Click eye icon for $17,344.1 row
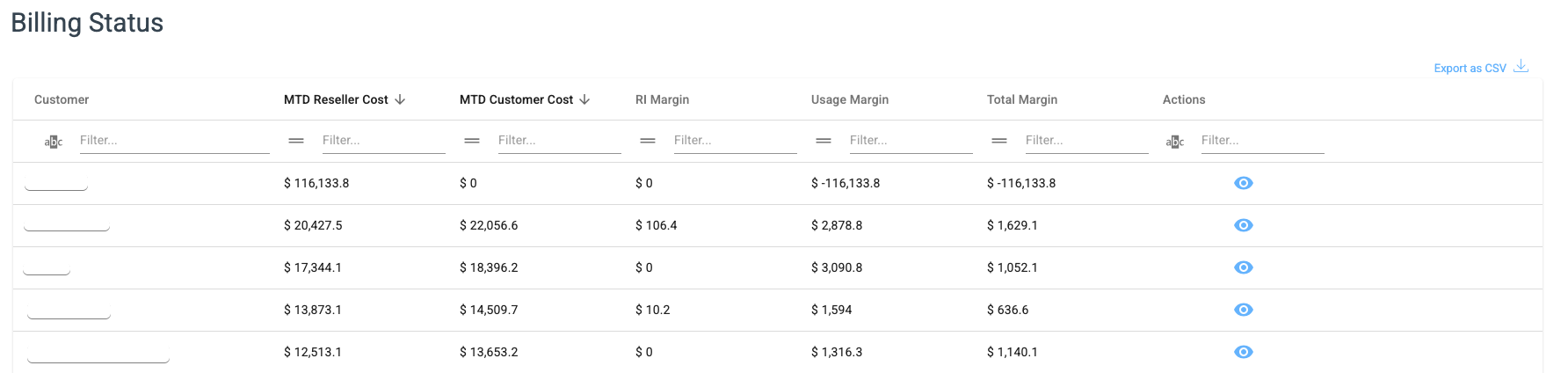The height and width of the screenshot is (373, 1568). 1243,267
